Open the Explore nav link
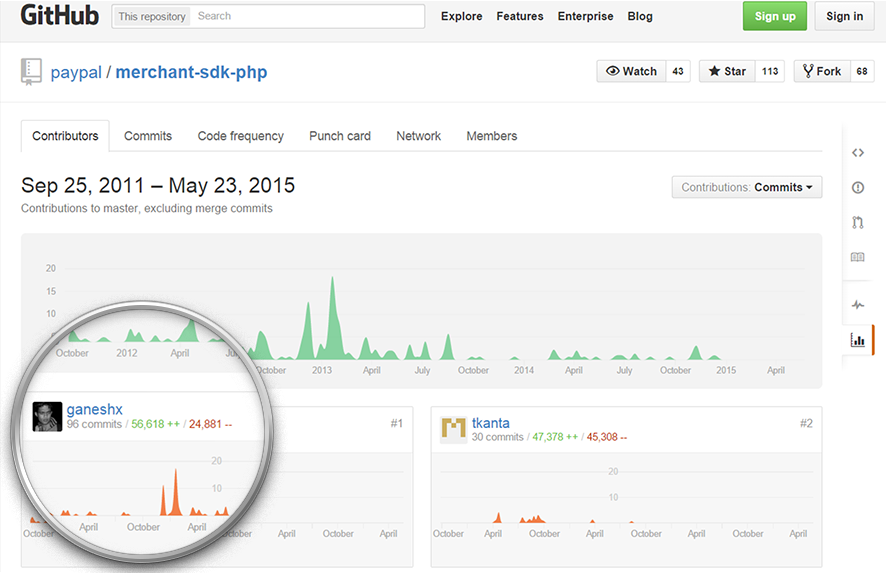Image resolution: width=886 pixels, height=573 pixels. click(x=462, y=16)
